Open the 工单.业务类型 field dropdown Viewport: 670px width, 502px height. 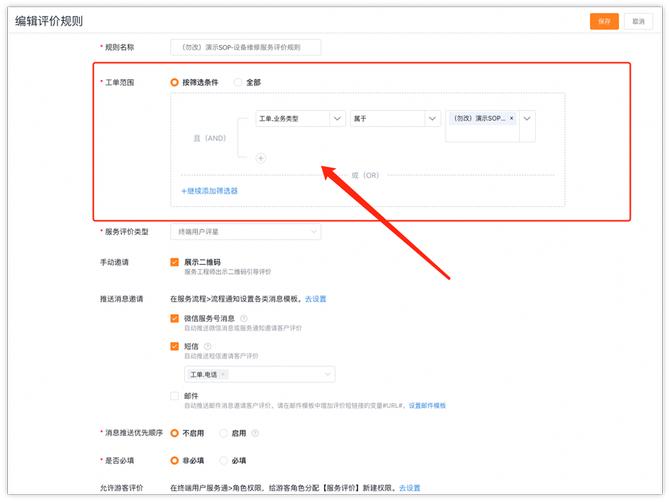[x=300, y=119]
